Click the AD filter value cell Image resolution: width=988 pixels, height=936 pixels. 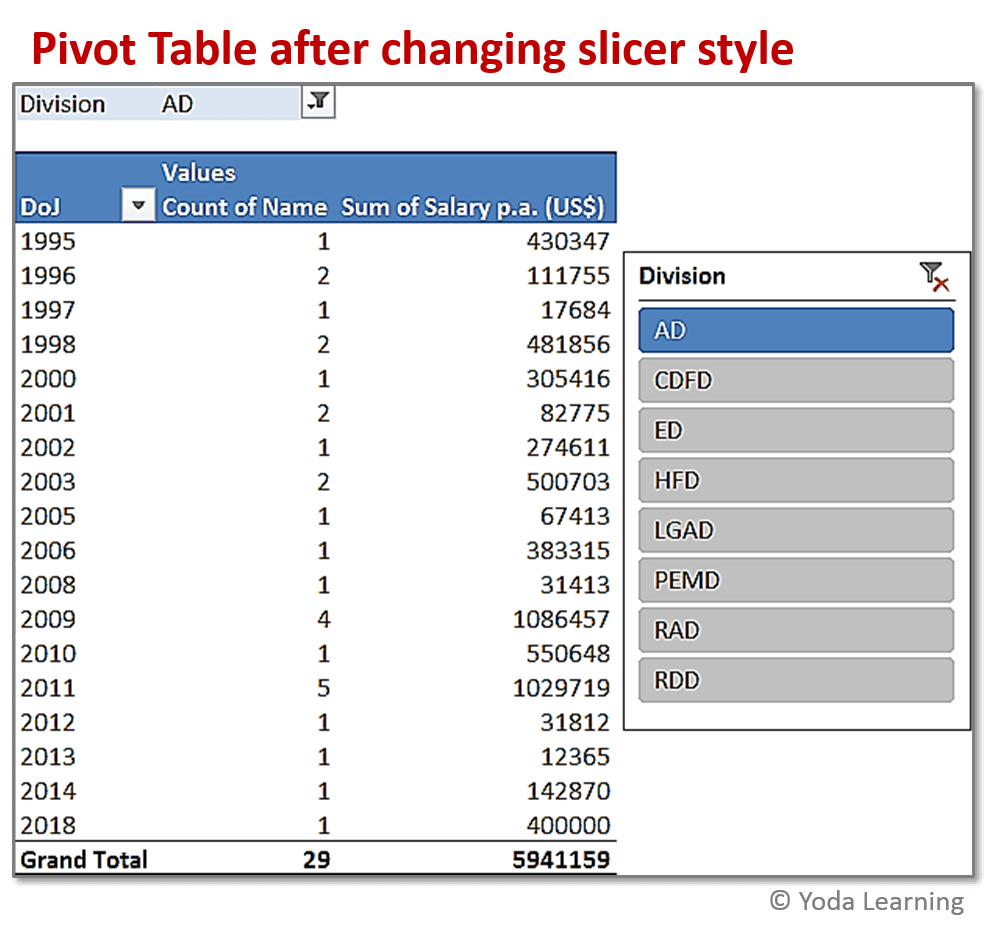(x=177, y=104)
